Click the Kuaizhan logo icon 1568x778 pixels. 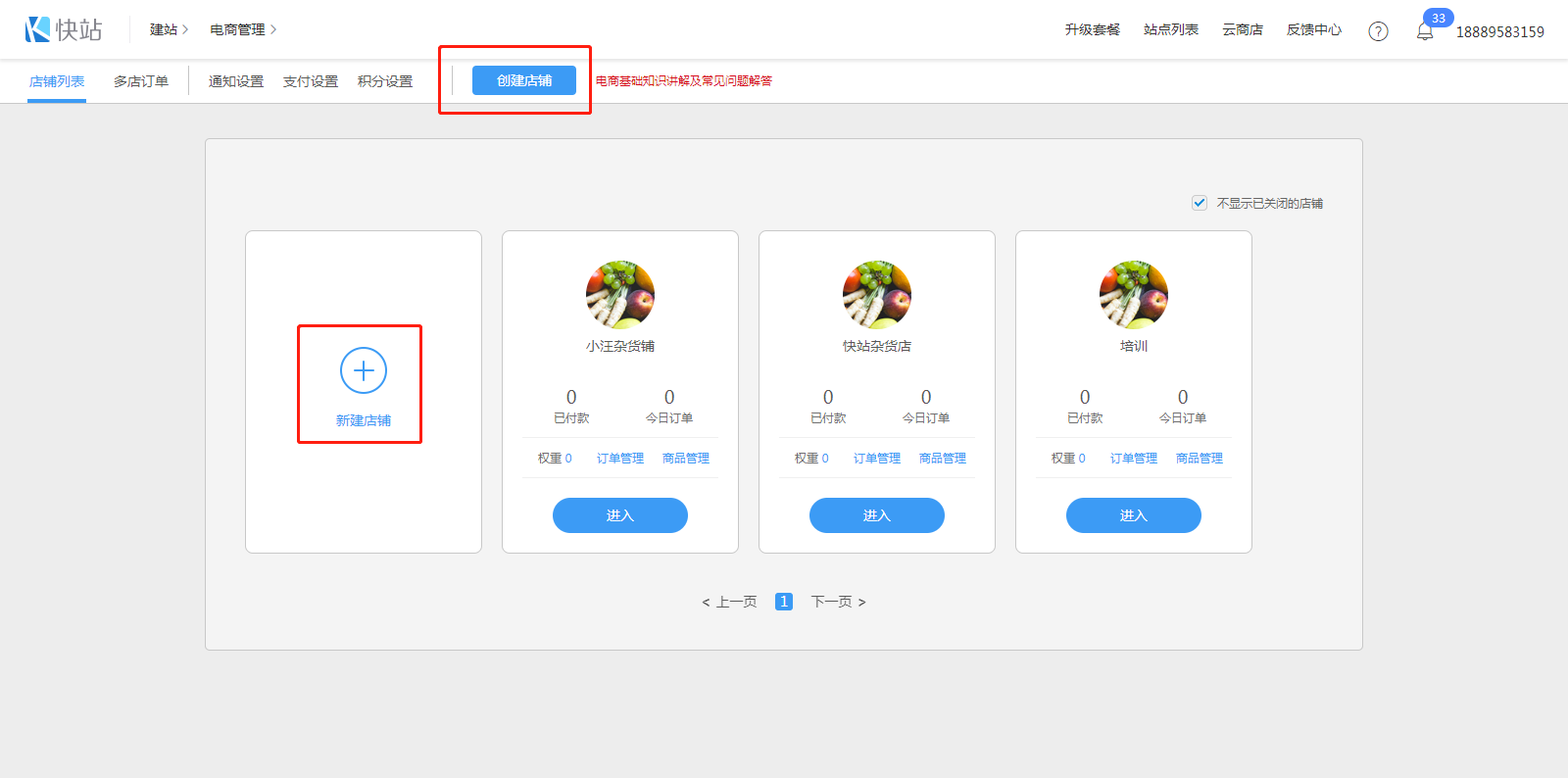click(38, 29)
